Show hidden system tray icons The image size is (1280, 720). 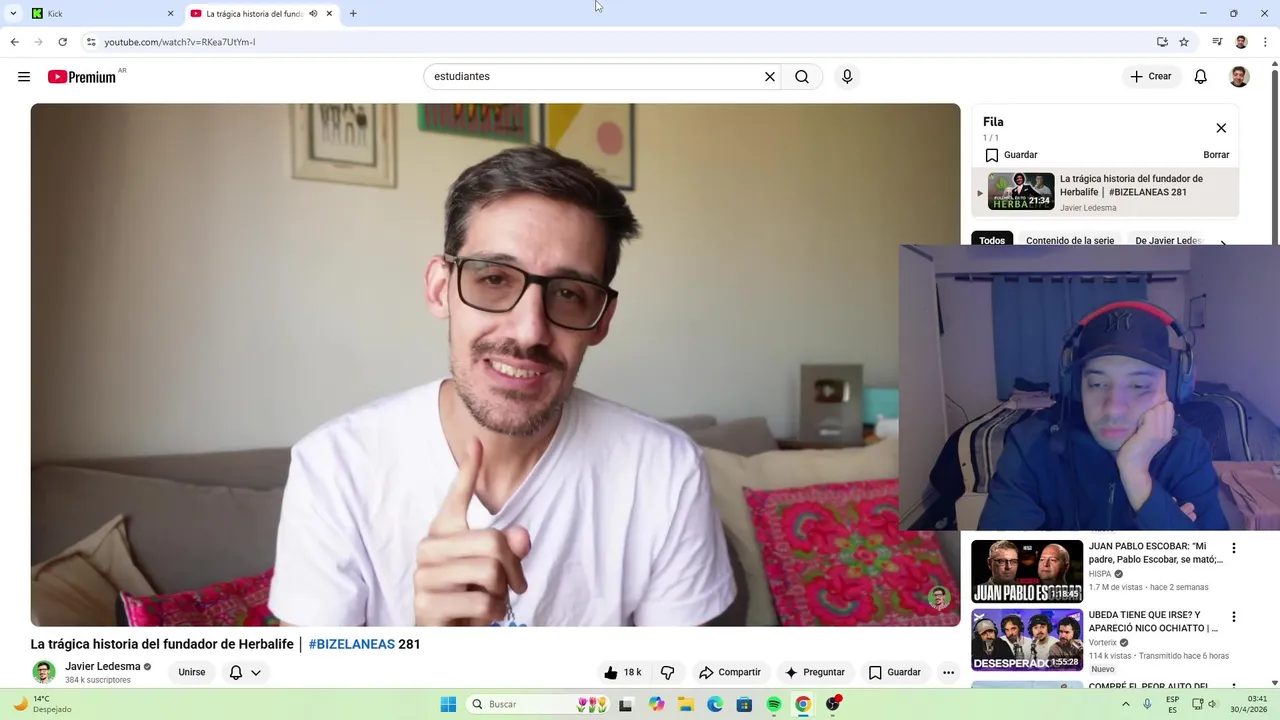pos(1126,704)
